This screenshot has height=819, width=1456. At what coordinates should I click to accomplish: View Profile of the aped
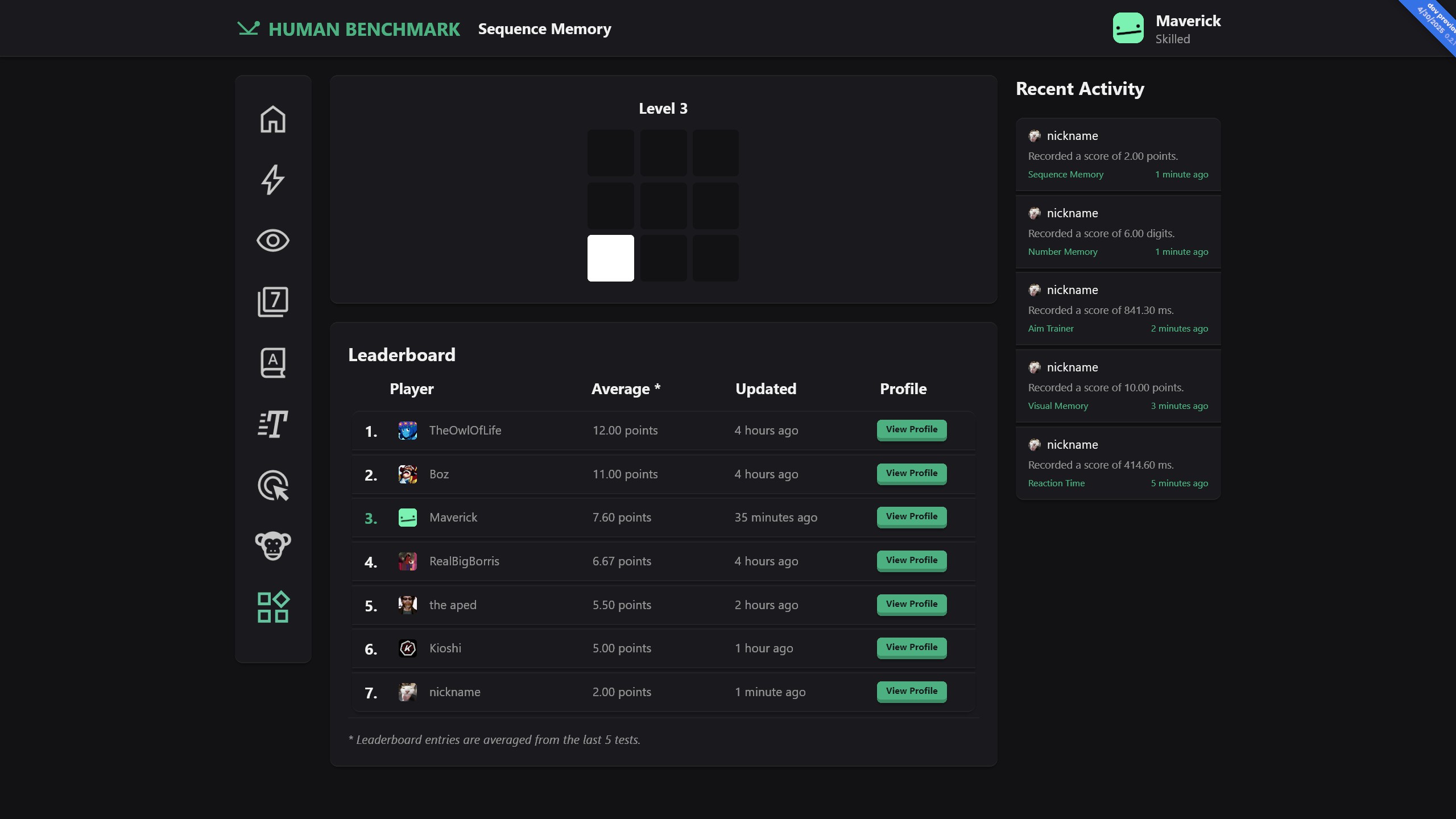coord(912,605)
